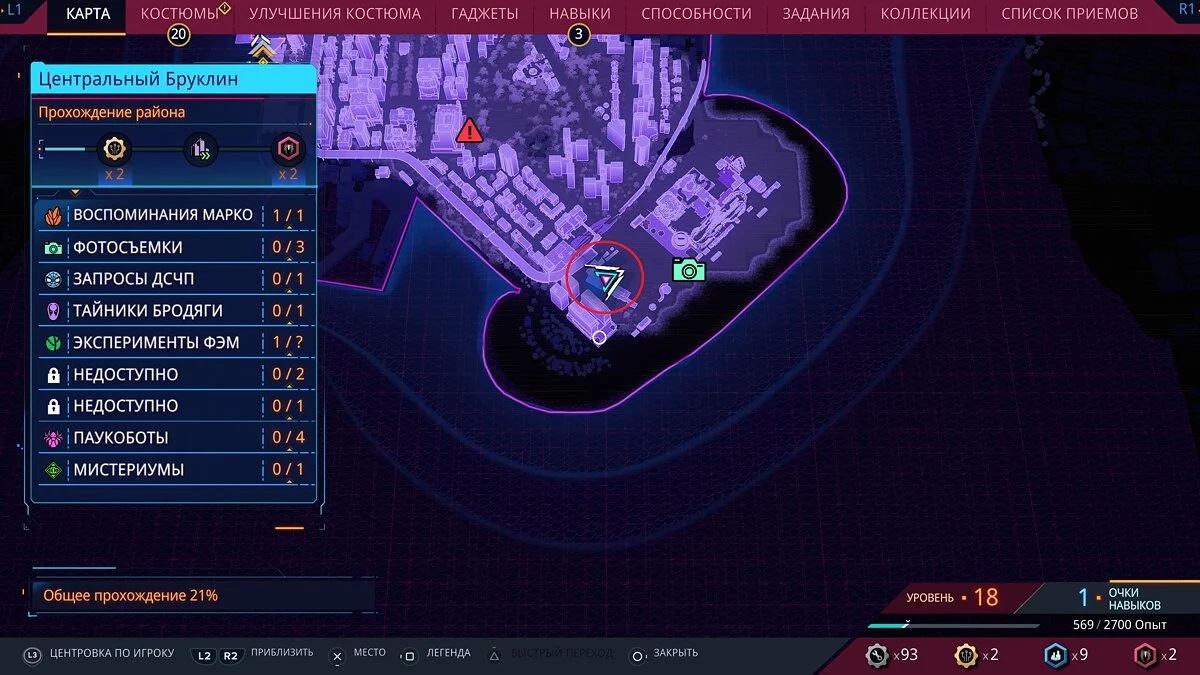Select the ПАУКОБОТЫ row
This screenshot has width=1200, height=675.
[174, 438]
